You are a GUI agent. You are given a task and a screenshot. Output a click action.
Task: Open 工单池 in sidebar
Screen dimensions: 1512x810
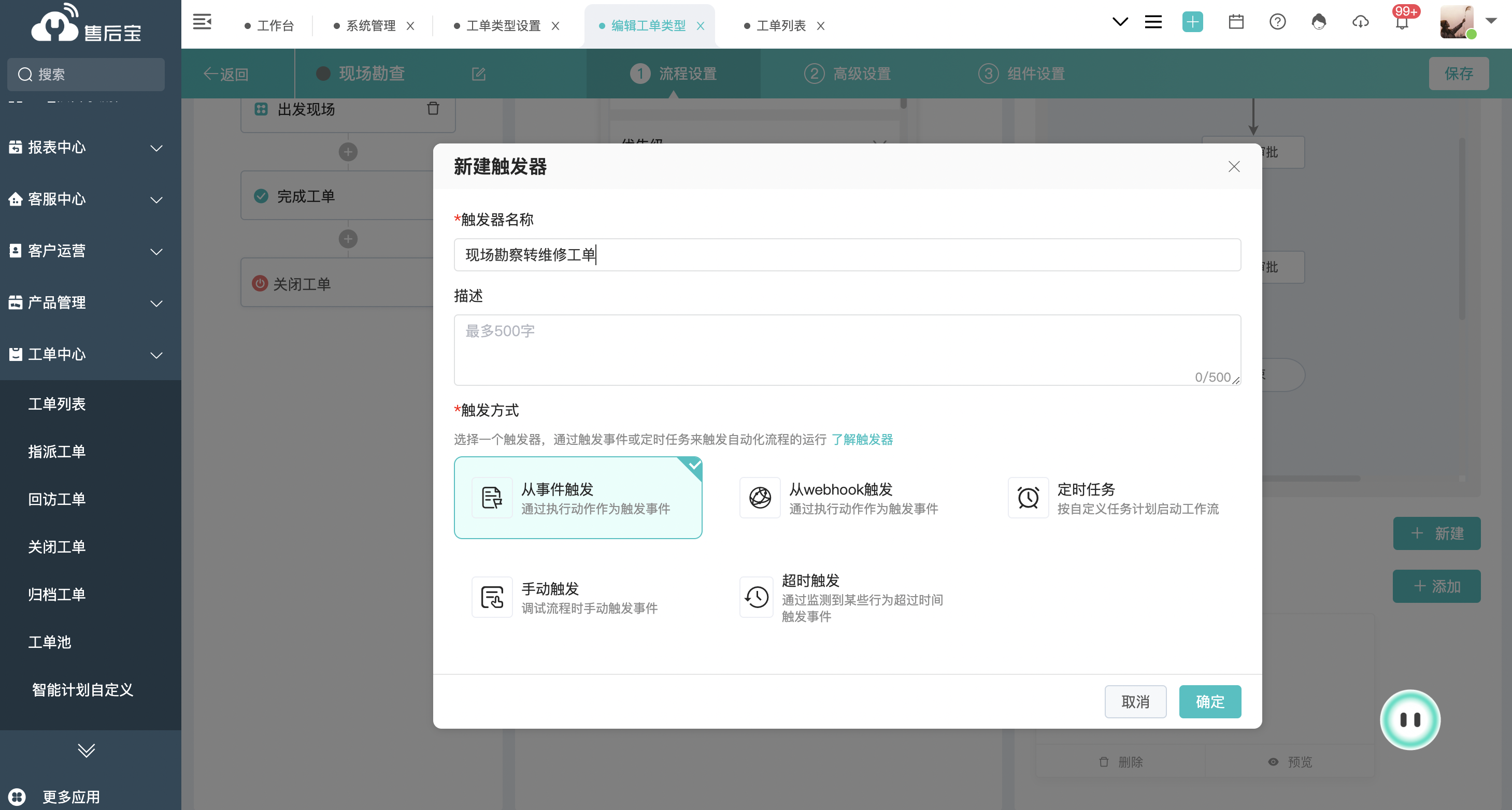pyautogui.click(x=49, y=642)
